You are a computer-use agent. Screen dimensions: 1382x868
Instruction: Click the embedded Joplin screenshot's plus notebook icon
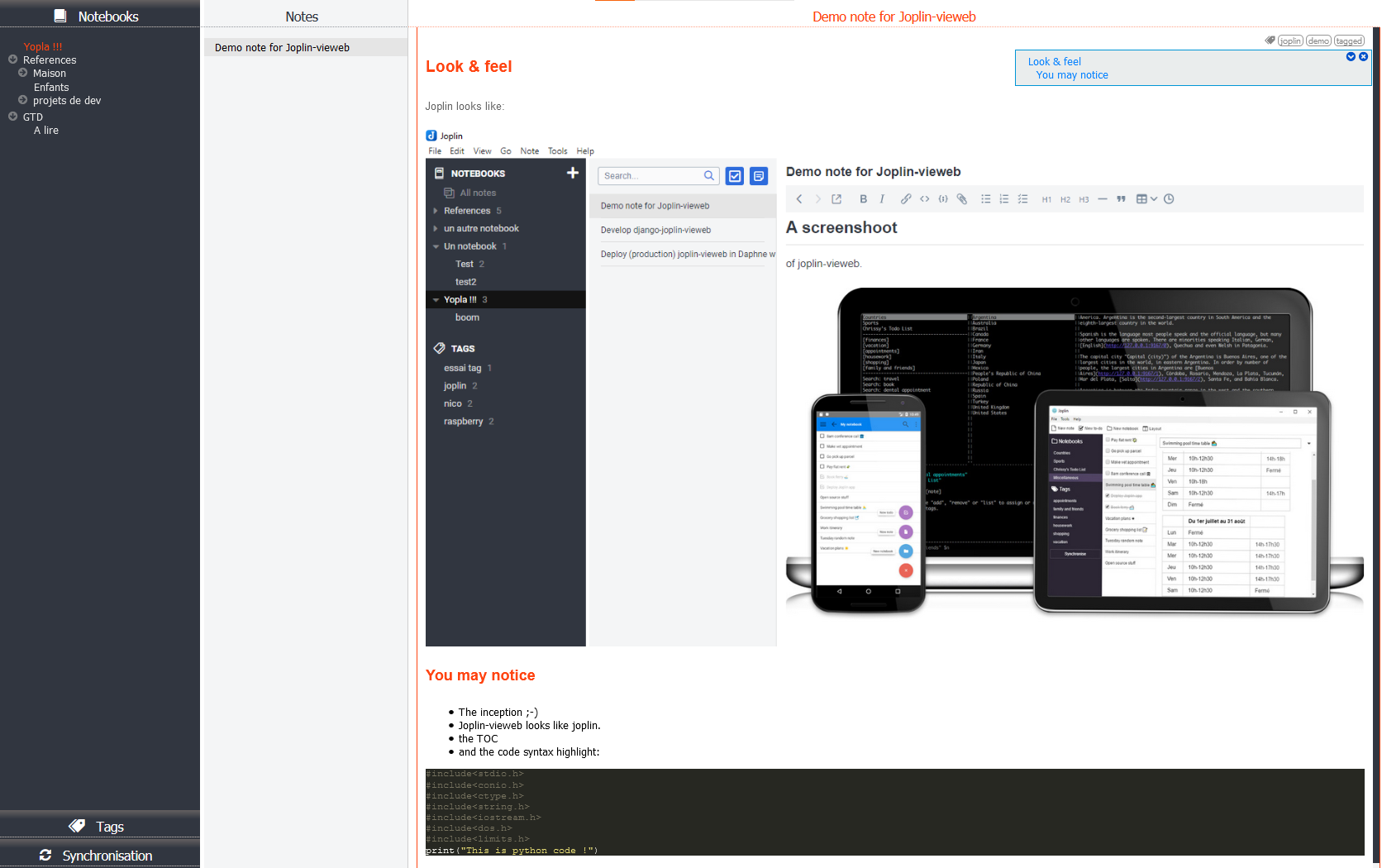(x=572, y=173)
